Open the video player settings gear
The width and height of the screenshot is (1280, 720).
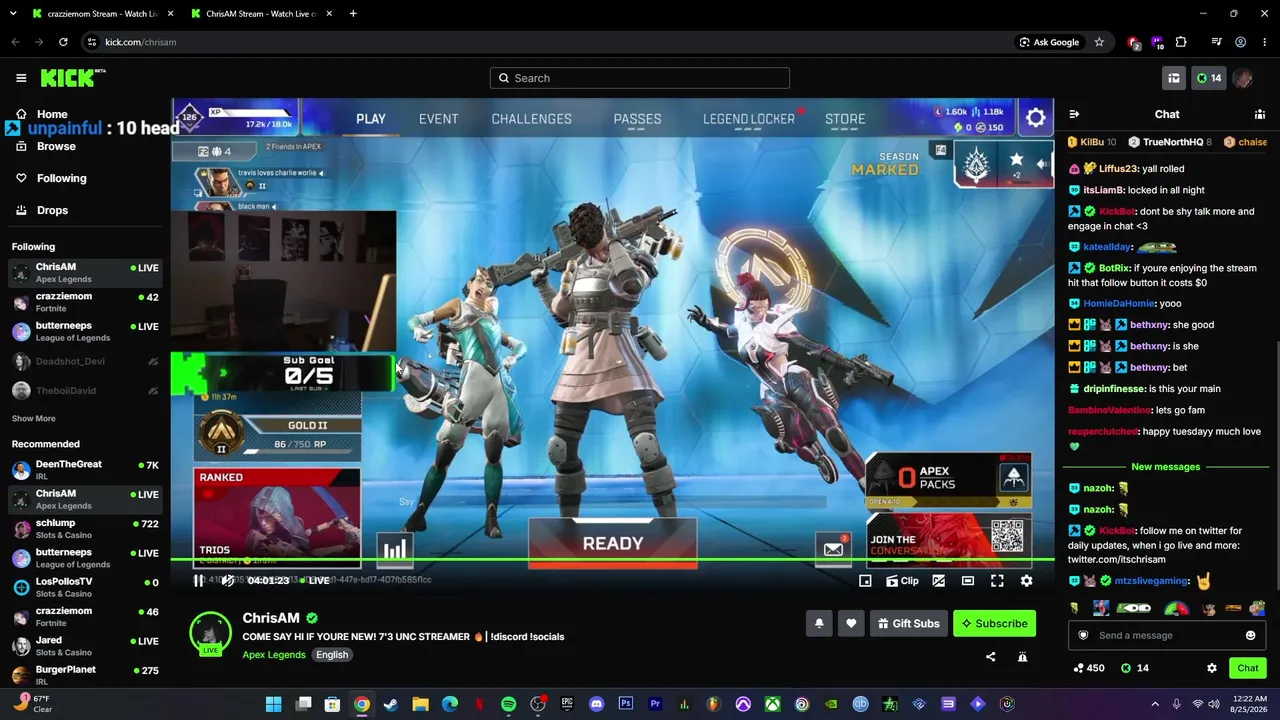click(x=1026, y=580)
